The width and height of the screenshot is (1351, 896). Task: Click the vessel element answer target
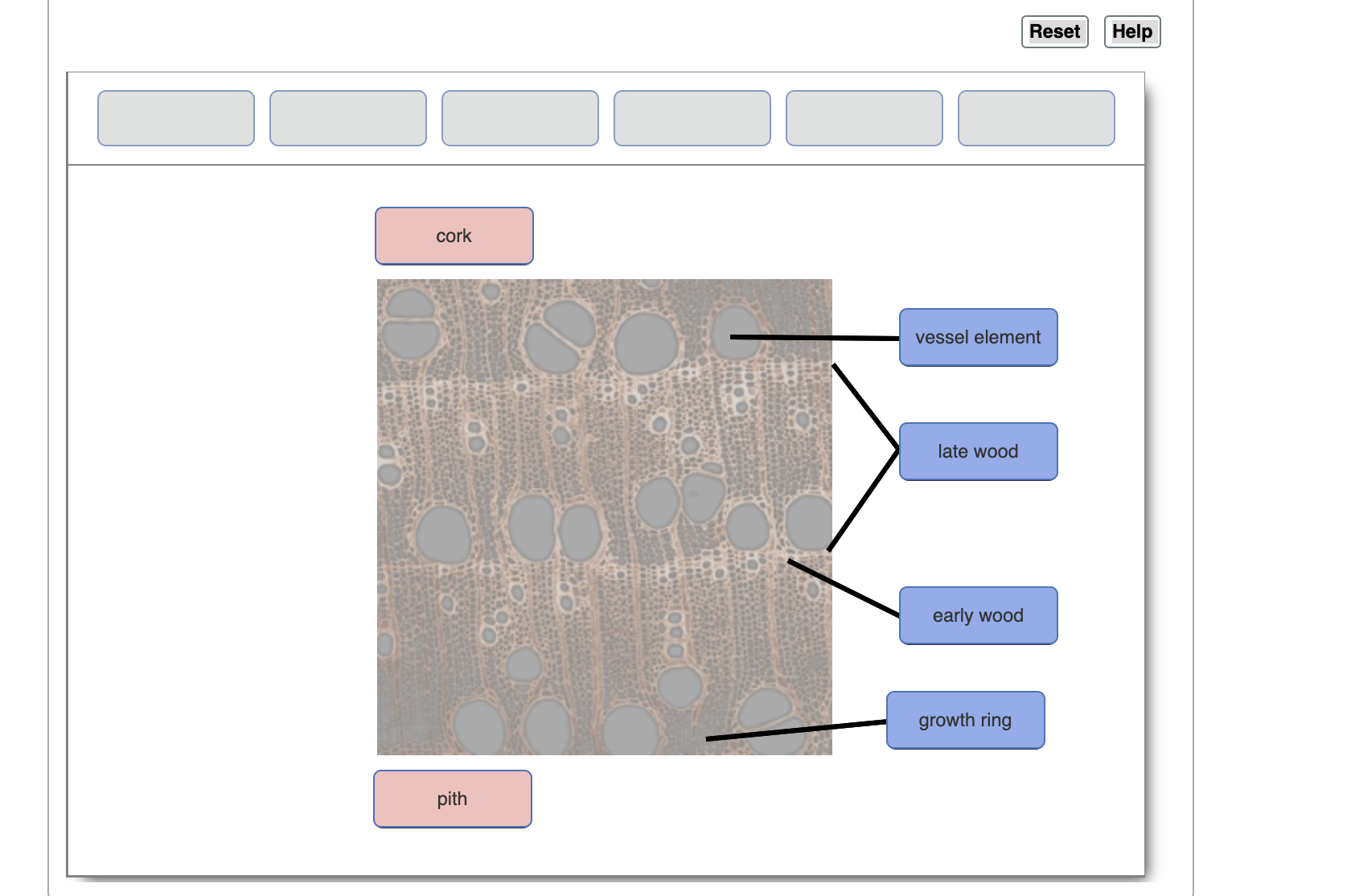point(978,337)
